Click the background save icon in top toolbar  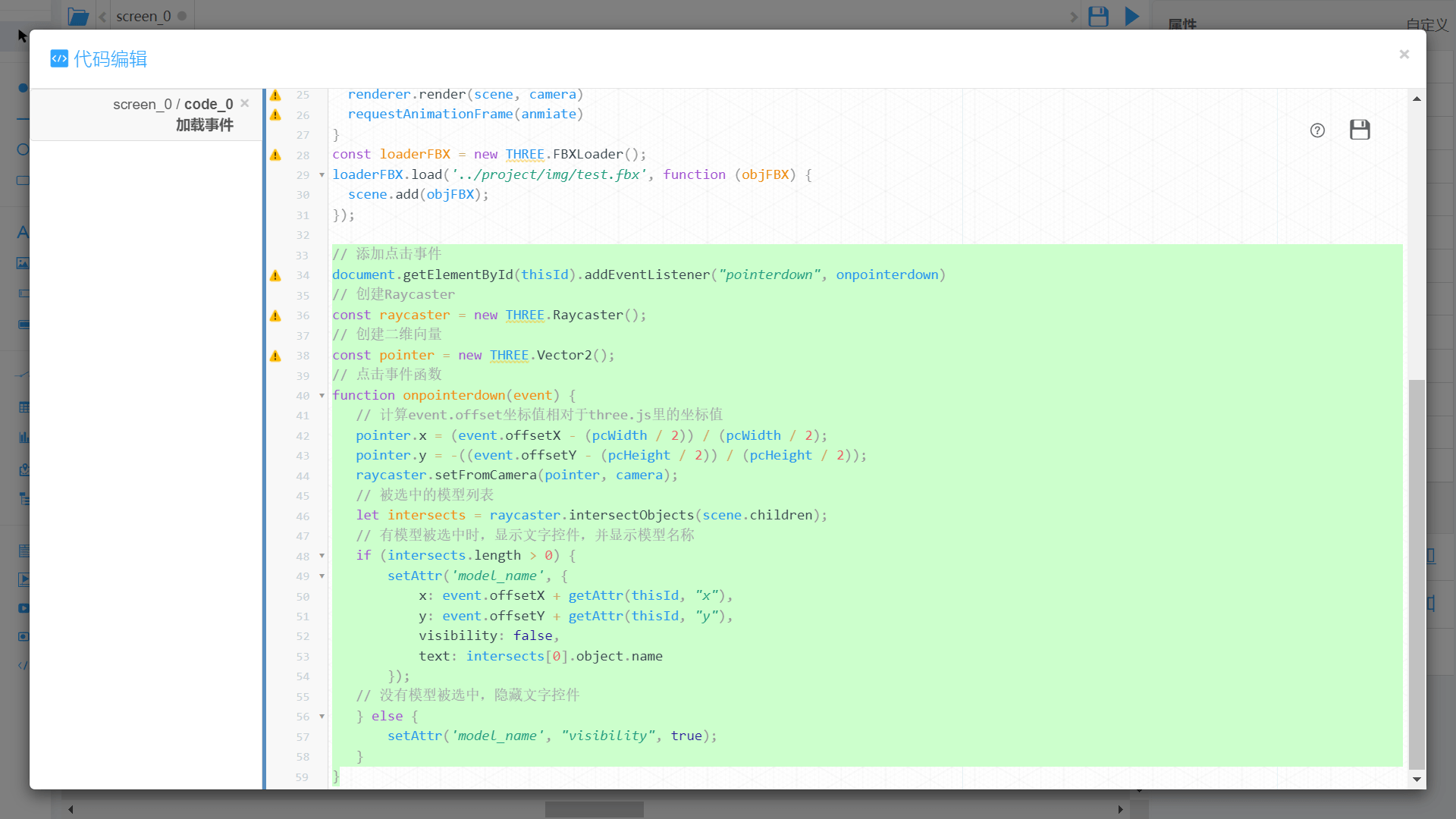(1098, 16)
